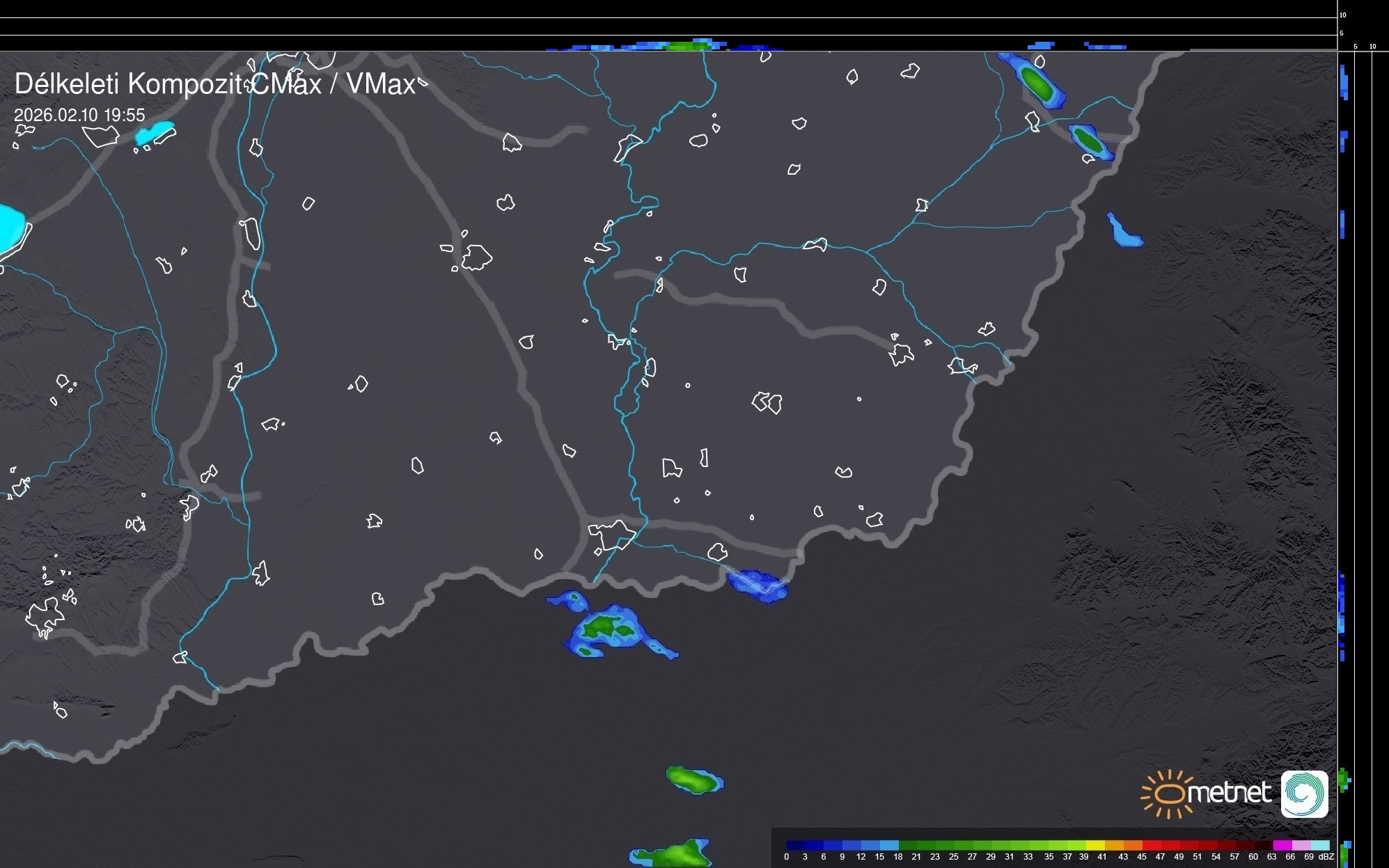1389x868 pixels.
Task: Click the teal spiral logo badge
Action: click(1304, 794)
